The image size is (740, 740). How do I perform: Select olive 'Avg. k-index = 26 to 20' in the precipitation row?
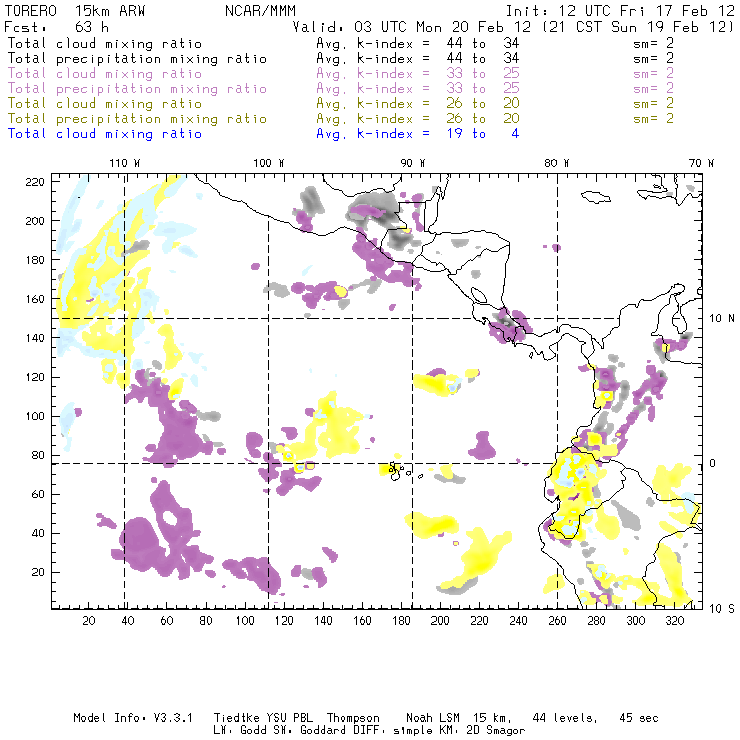point(418,118)
